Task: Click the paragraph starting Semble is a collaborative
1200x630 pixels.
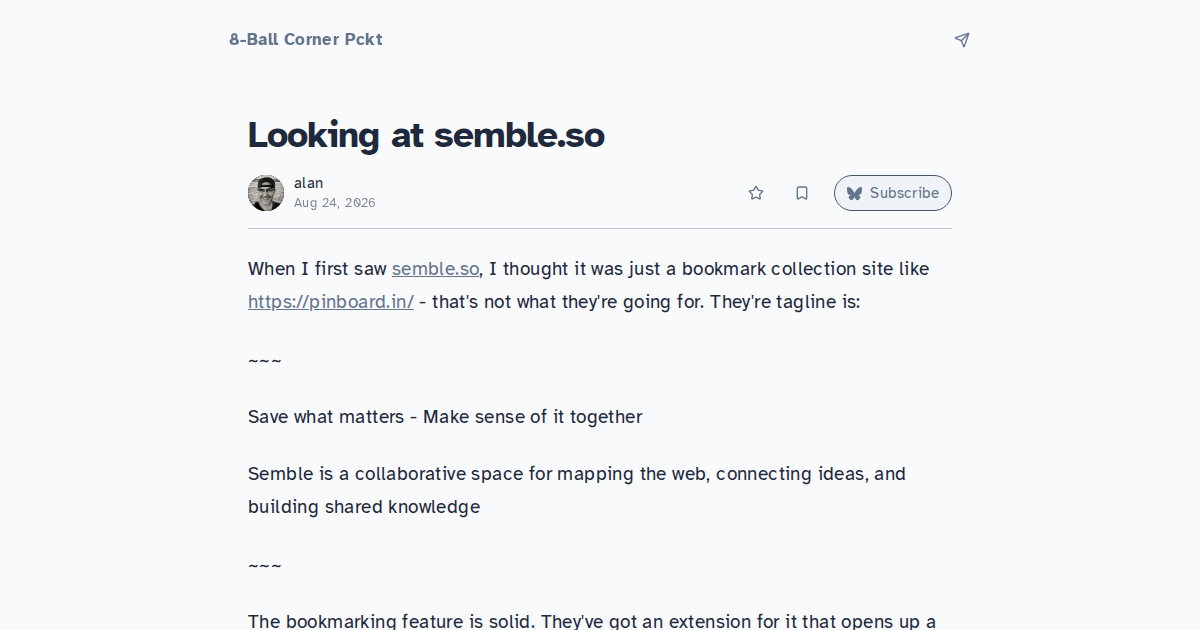Action: pyautogui.click(x=577, y=490)
